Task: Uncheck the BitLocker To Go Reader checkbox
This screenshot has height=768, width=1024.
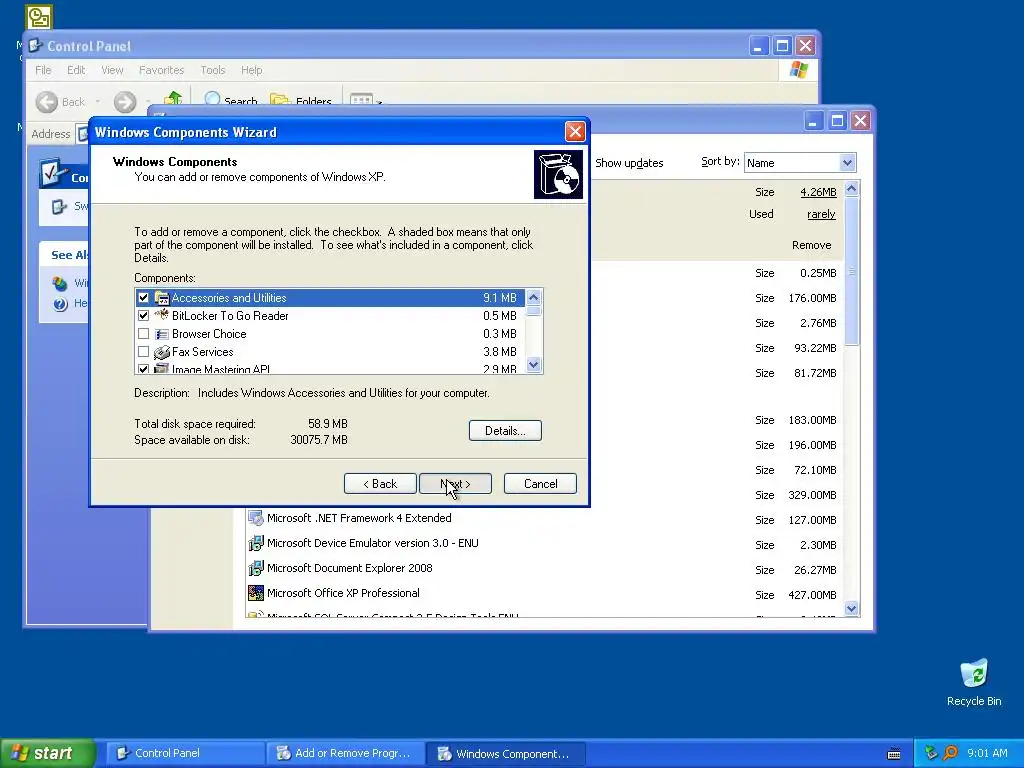Action: click(144, 315)
